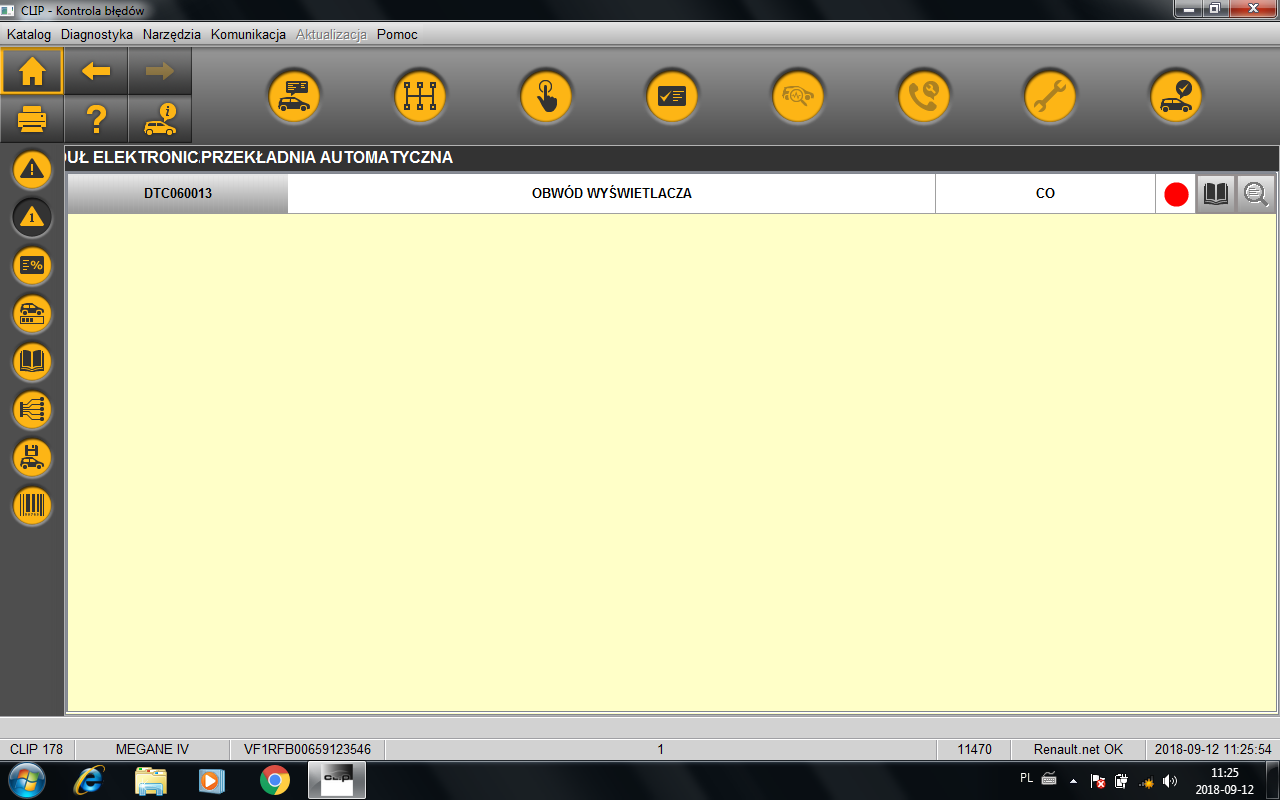Click the red fault status indicator

click(x=1176, y=194)
